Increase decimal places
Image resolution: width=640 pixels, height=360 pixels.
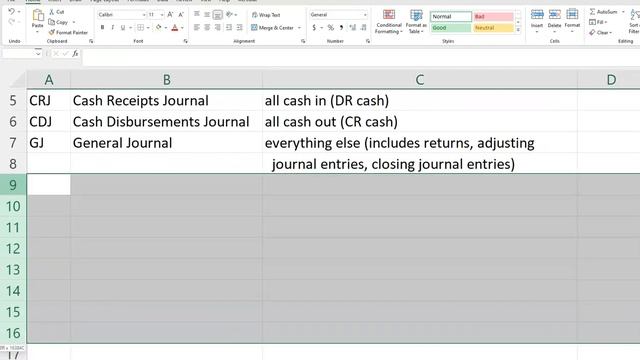(353, 28)
